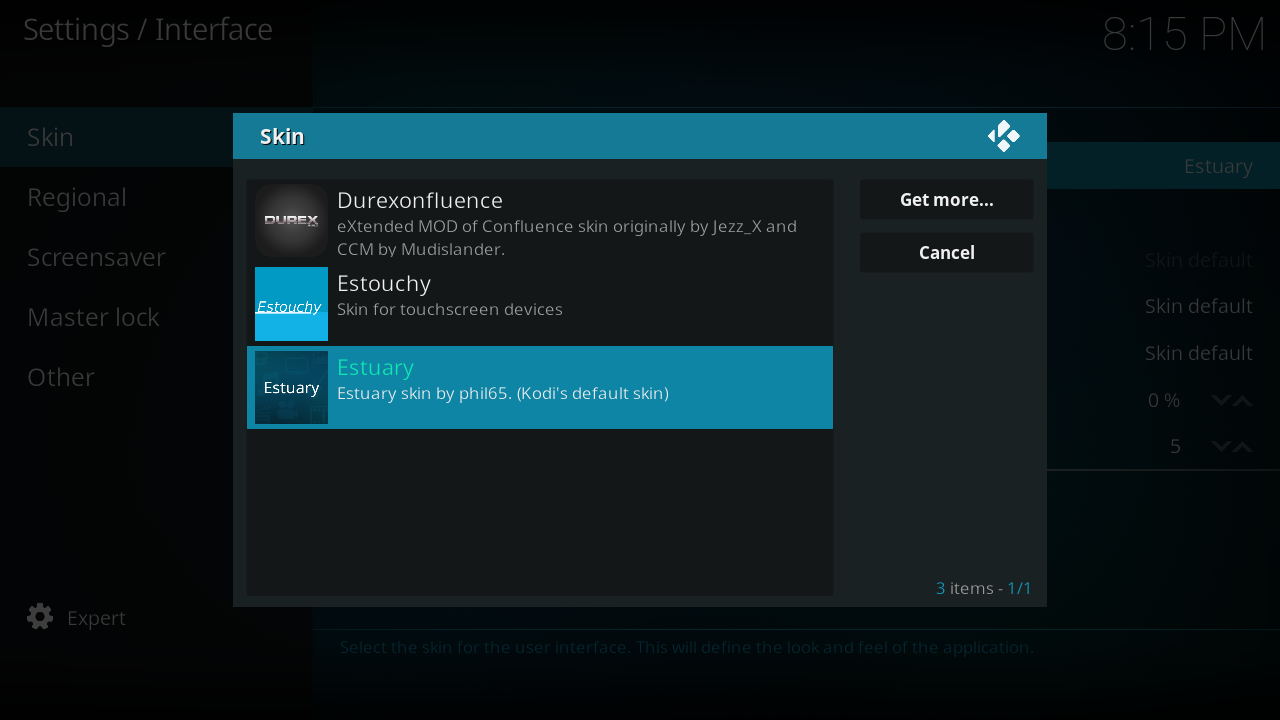Select the Estouchy skin entry
Screen dimensions: 1280x720
[540, 304]
